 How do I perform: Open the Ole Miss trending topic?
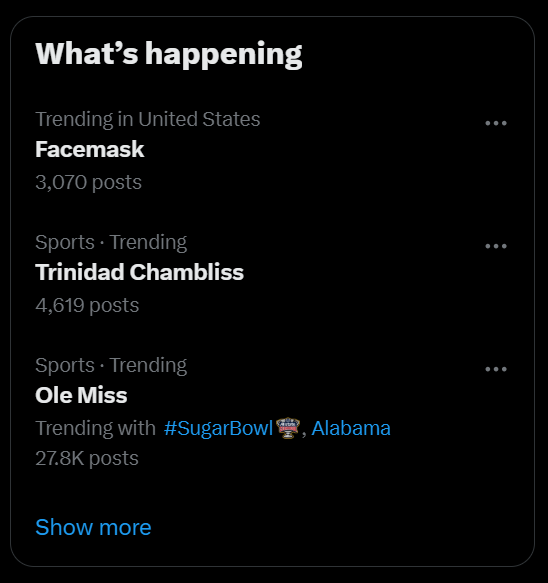click(81, 395)
